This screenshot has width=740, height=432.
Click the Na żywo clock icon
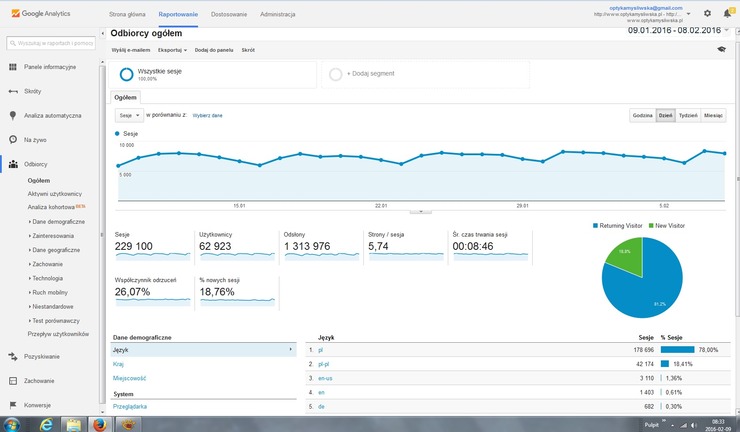point(13,139)
